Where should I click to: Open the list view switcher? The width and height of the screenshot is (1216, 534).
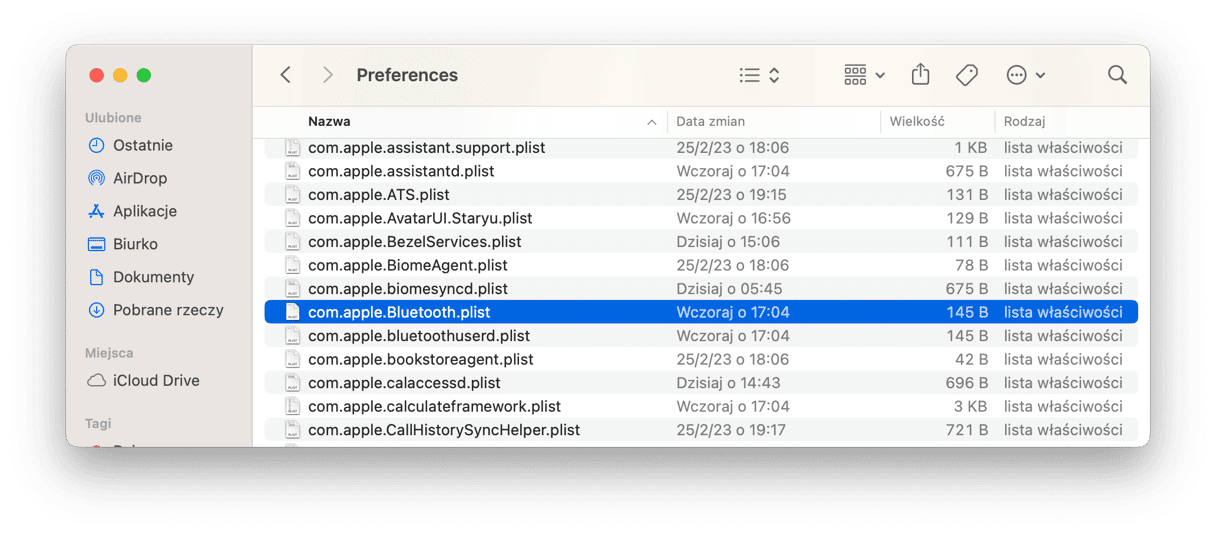(x=760, y=75)
